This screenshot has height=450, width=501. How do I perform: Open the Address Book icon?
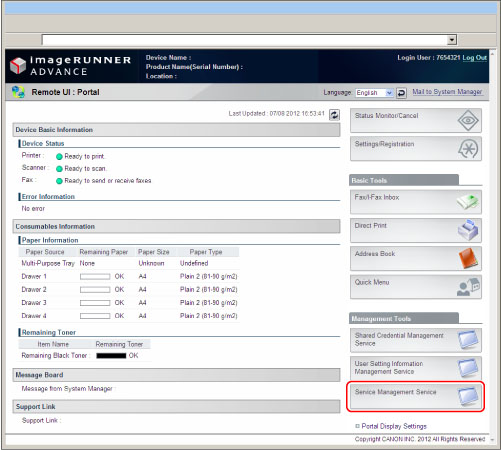click(468, 258)
